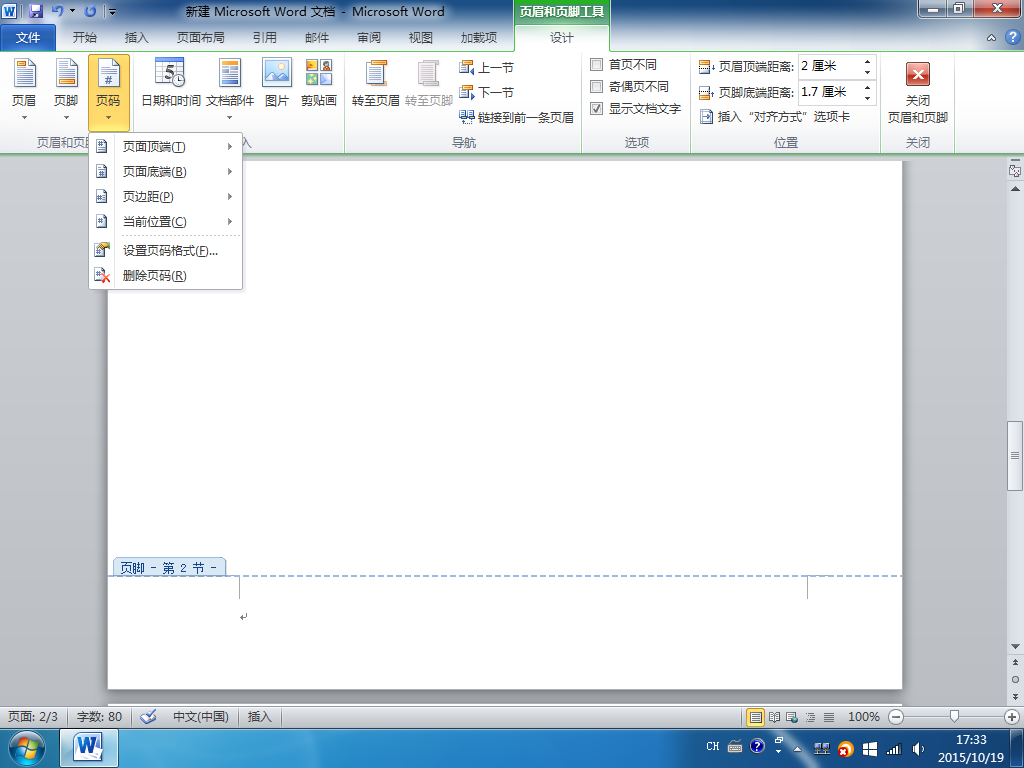The image size is (1024, 768).
Task: Switch to print layout view icon
Action: point(755,717)
